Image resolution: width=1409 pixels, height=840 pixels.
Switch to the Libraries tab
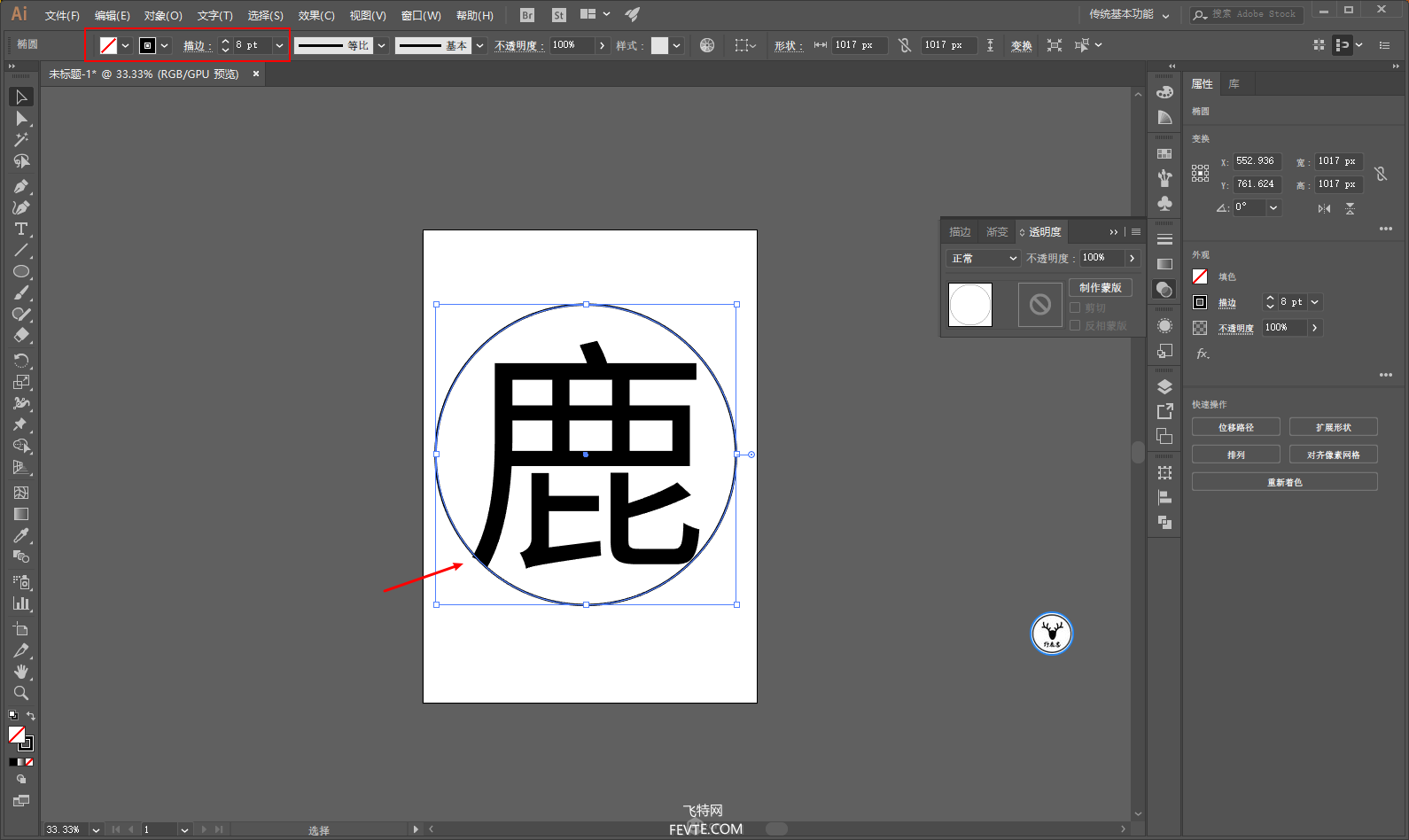pyautogui.click(x=1234, y=84)
